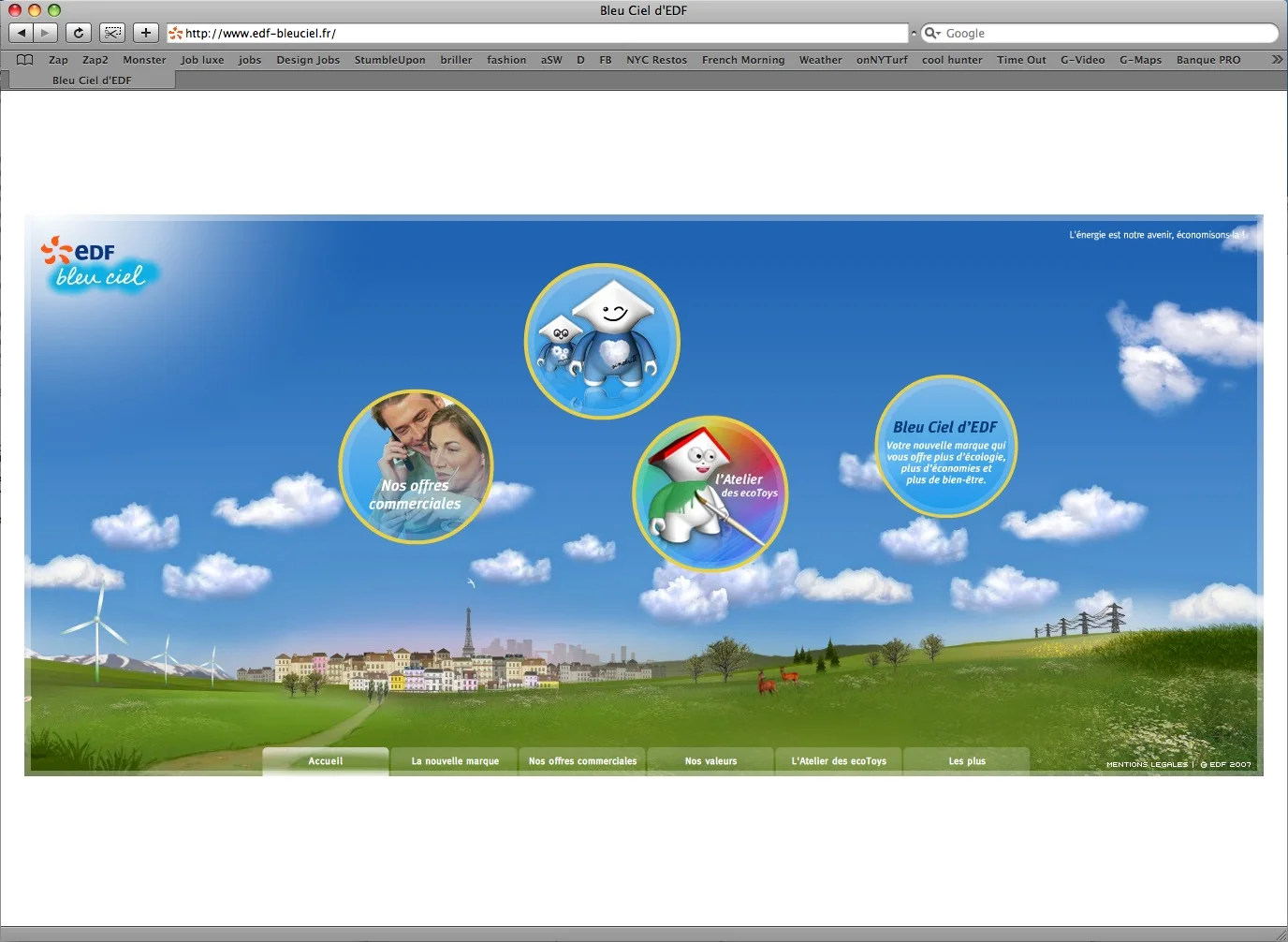Click the Web Clip scissors toolbar button
Screen dimensions: 1288x942
(x=112, y=33)
